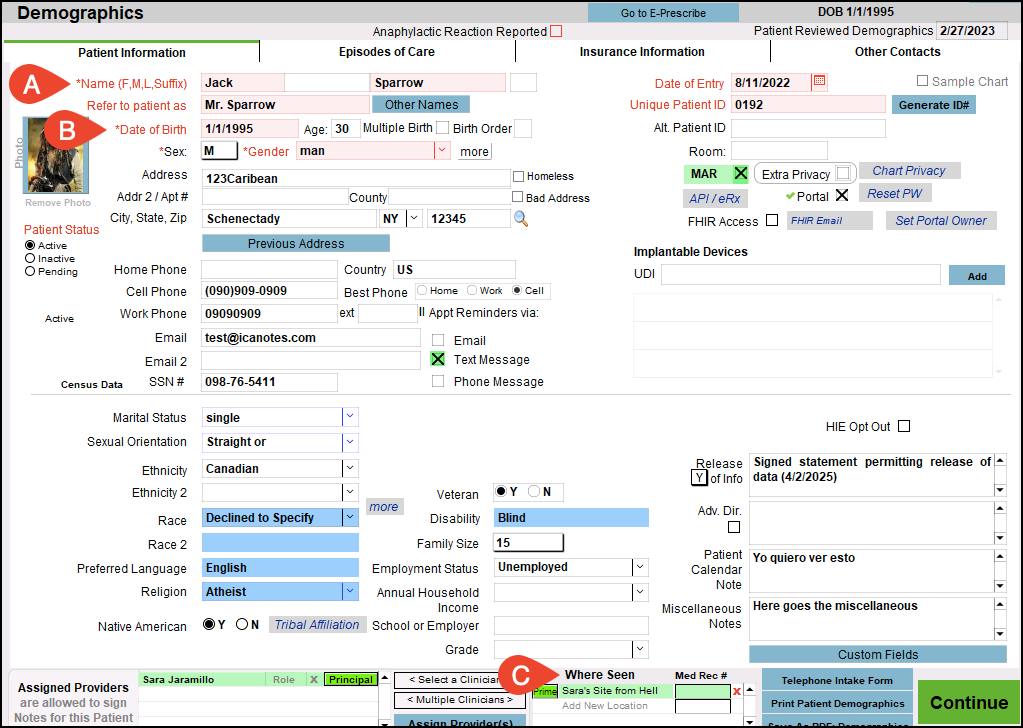The height and width of the screenshot is (728, 1023).
Task: Click the X beside Sara Jaramillo's role
Action: tap(313, 680)
